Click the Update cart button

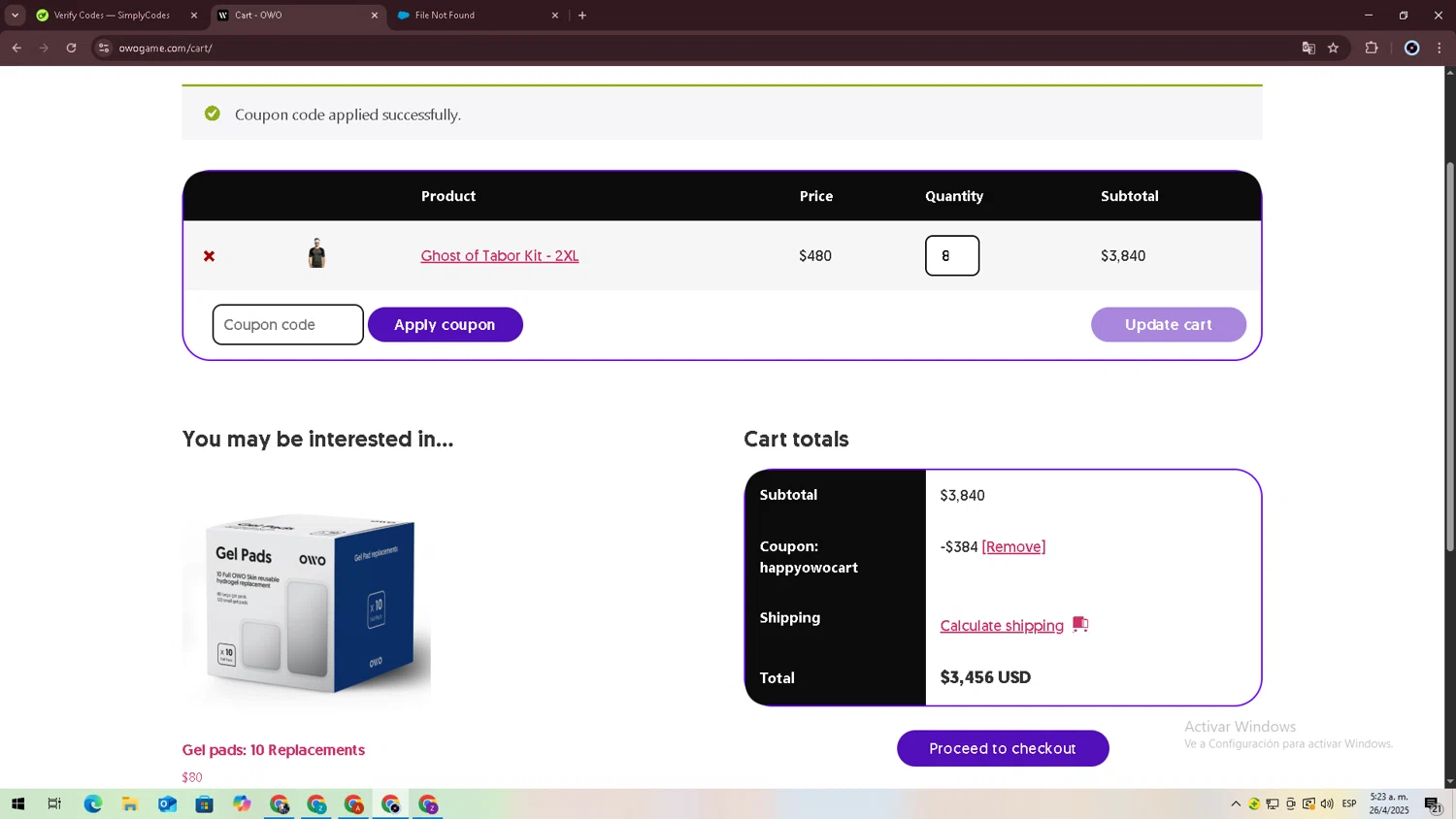tap(1169, 325)
